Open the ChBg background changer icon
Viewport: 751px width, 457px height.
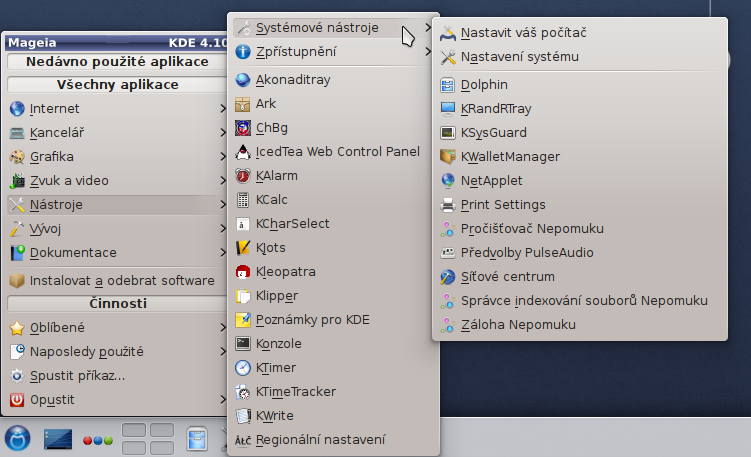tap(243, 128)
